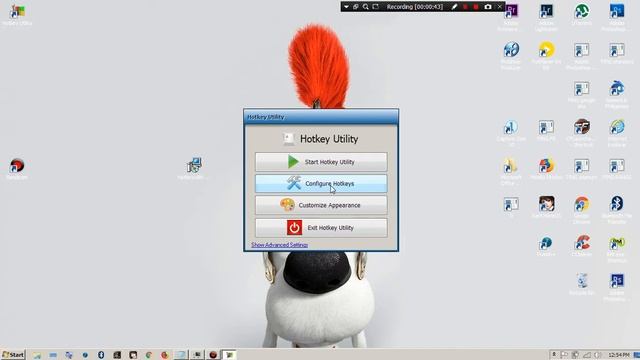Open the Internet Explorer desktop shortcut
Image resolution: width=640 pixels, height=360 pixels.
(x=617, y=132)
